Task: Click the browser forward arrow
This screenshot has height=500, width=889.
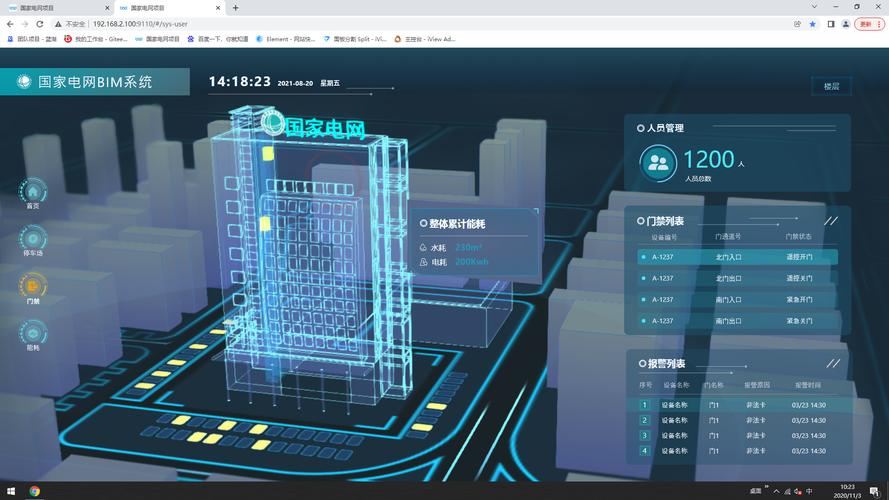Action: 24,24
